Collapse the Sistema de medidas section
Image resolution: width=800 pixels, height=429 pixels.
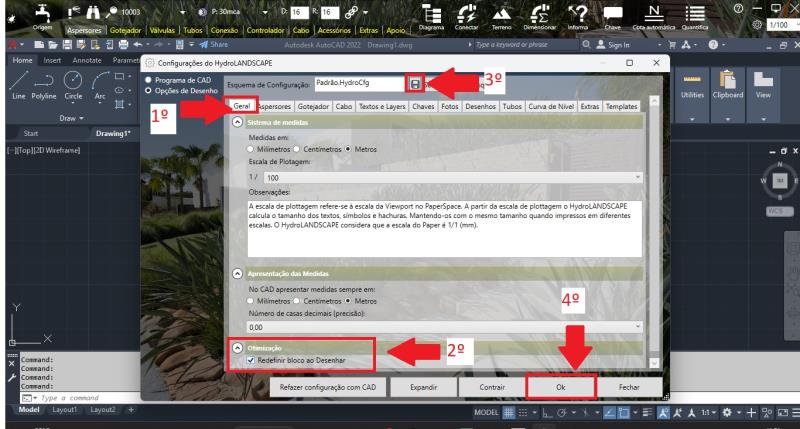(x=237, y=122)
